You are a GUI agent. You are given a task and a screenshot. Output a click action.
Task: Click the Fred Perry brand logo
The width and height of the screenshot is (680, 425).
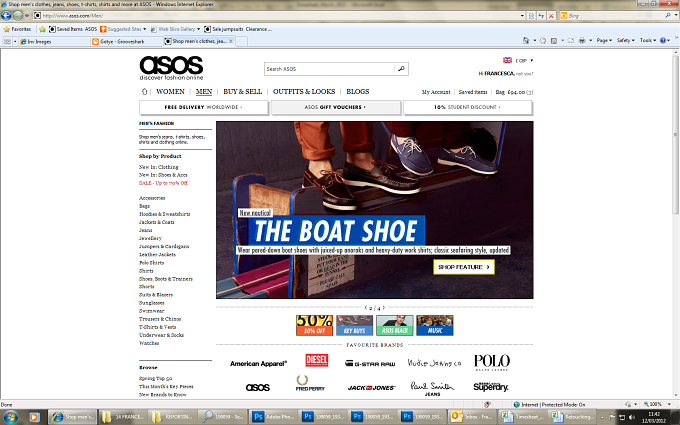pos(310,383)
